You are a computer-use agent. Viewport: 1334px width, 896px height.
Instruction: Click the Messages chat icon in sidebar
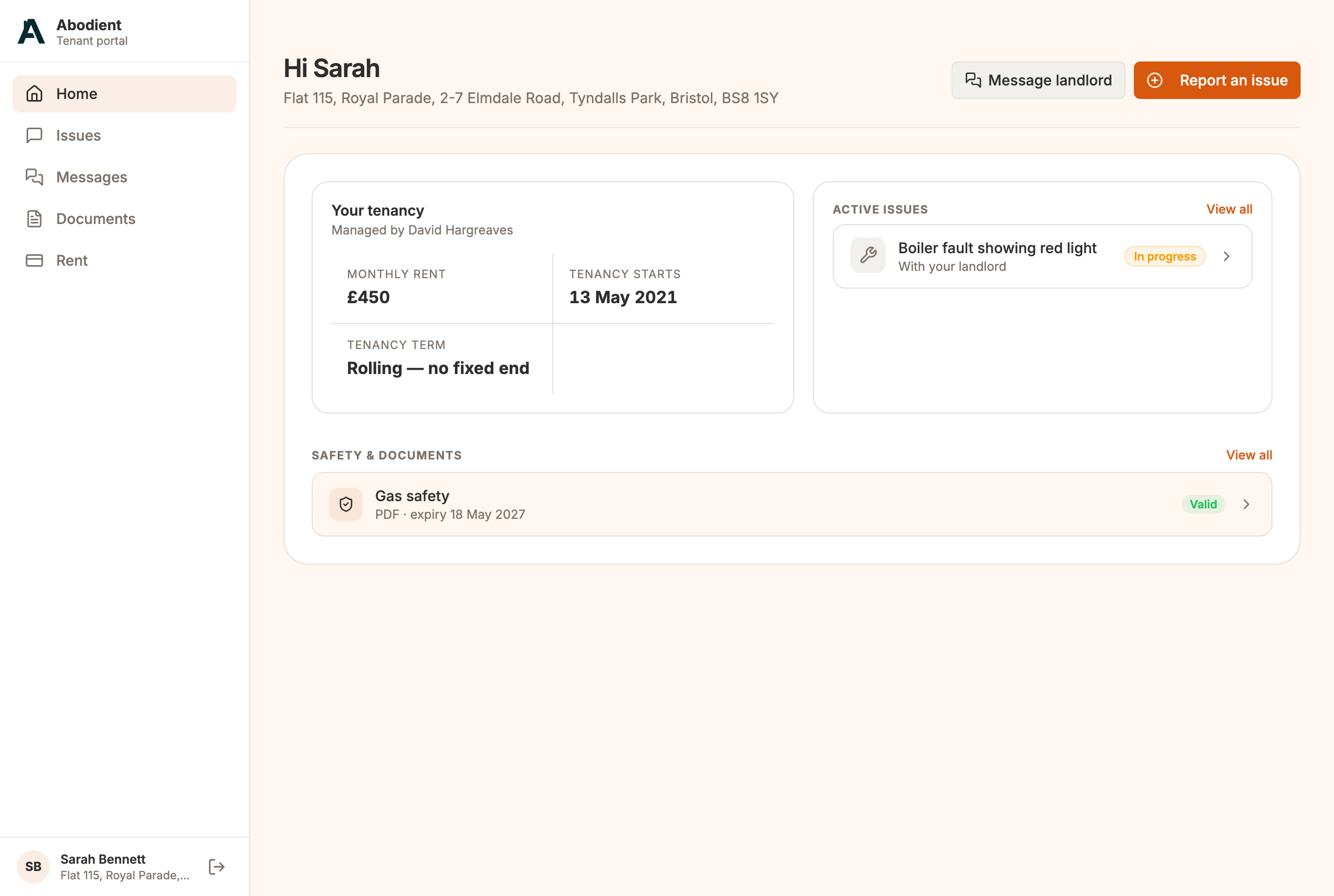point(34,177)
